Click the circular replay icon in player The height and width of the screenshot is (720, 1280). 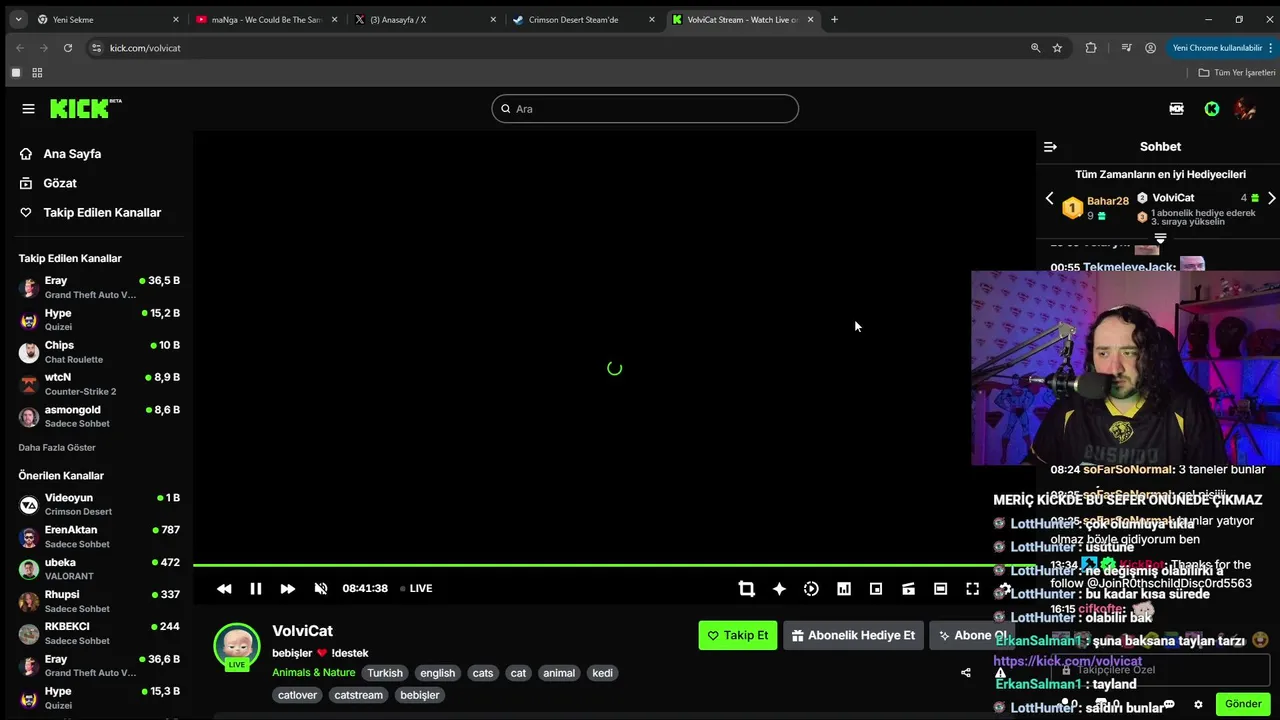pos(811,589)
